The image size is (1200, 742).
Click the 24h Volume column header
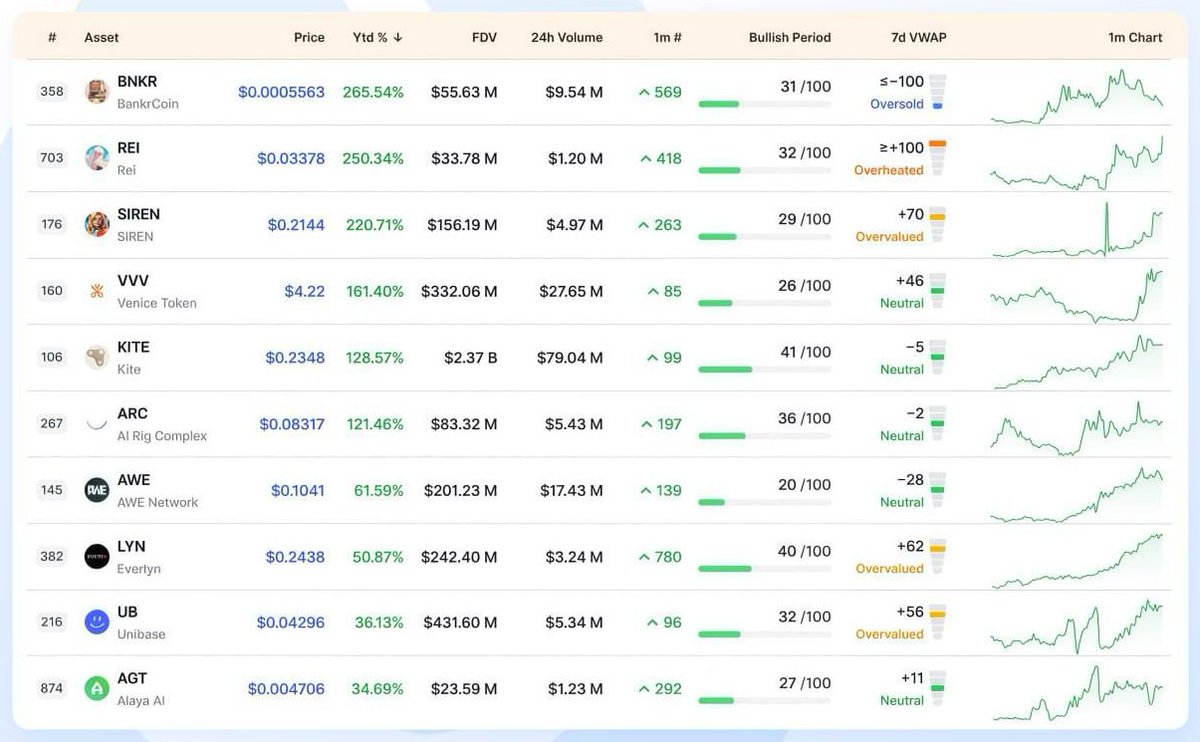click(567, 37)
